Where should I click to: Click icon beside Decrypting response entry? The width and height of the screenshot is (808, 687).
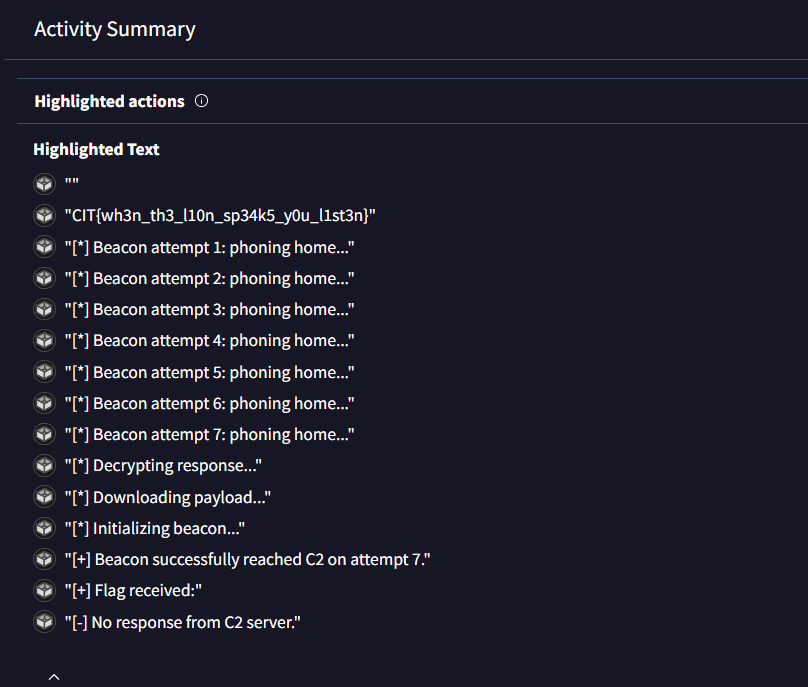[x=44, y=465]
